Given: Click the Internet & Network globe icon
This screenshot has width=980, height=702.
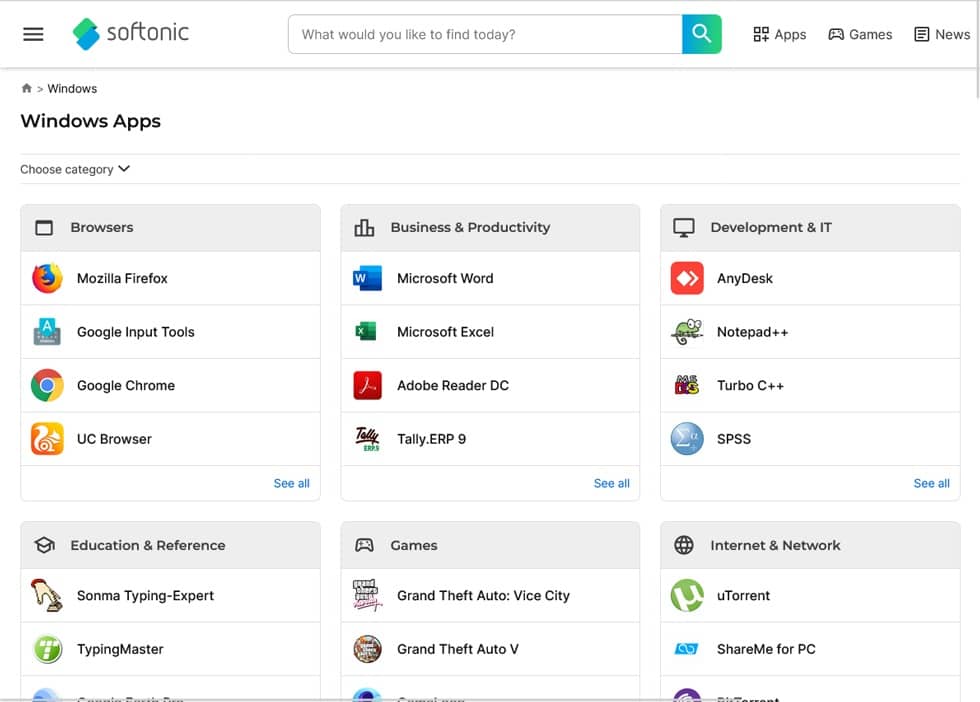Looking at the screenshot, I should 684,545.
